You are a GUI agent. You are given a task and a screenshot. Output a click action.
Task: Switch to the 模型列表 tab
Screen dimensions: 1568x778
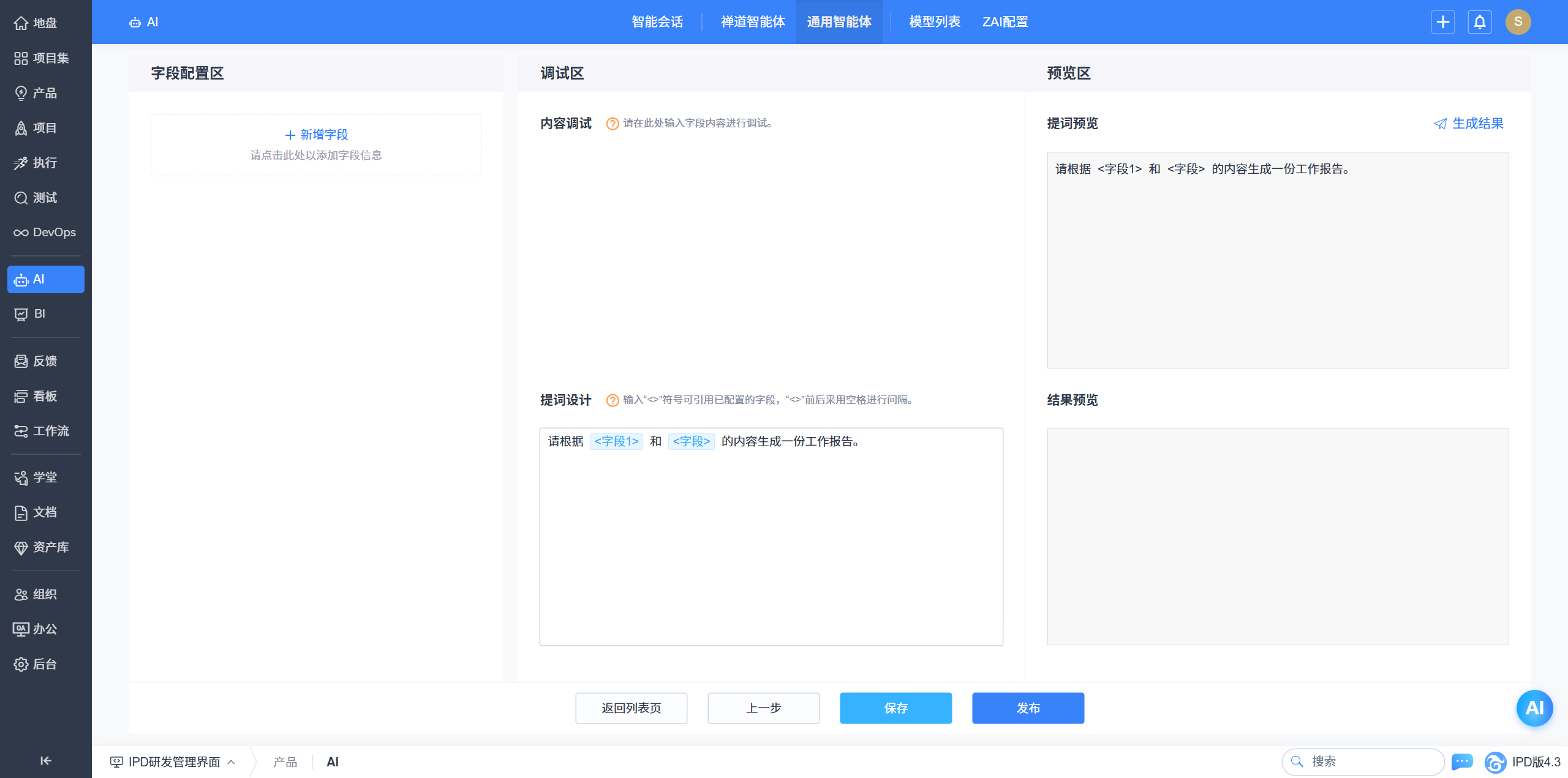coord(934,22)
